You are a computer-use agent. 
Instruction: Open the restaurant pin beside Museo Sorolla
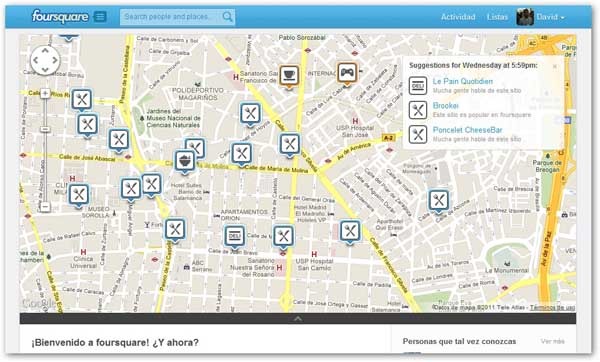tap(79, 194)
